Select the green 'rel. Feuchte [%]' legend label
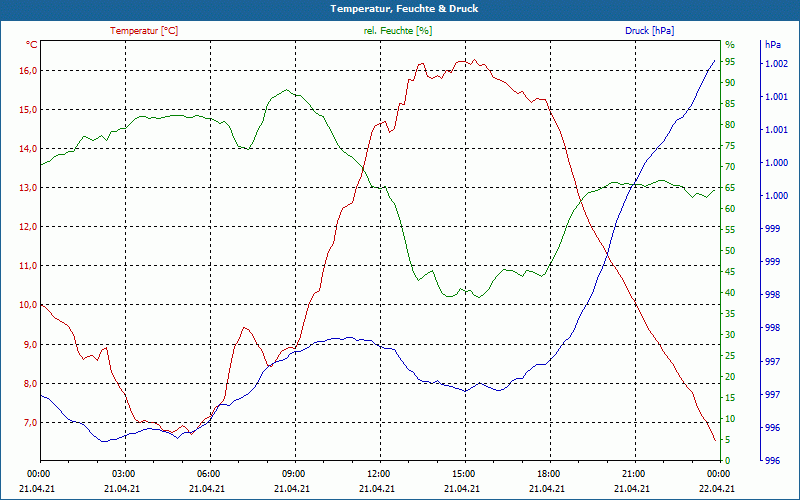 [x=398, y=31]
